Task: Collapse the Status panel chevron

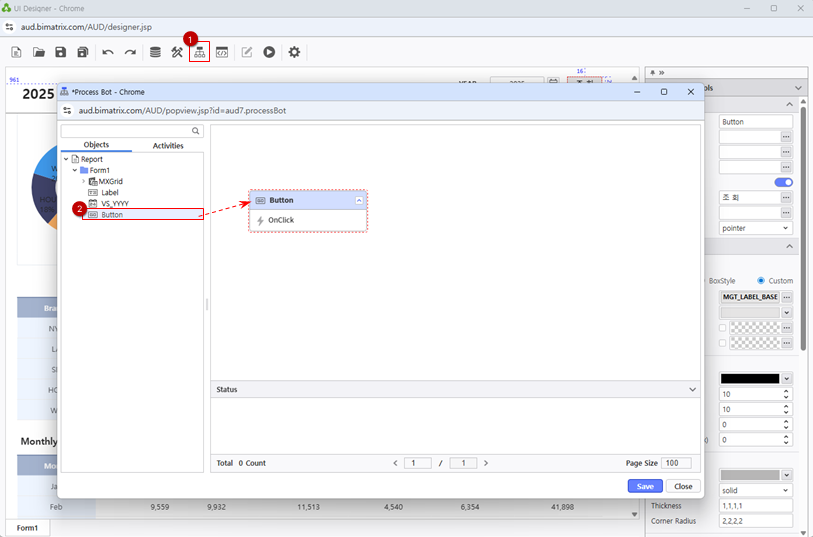Action: (692, 389)
